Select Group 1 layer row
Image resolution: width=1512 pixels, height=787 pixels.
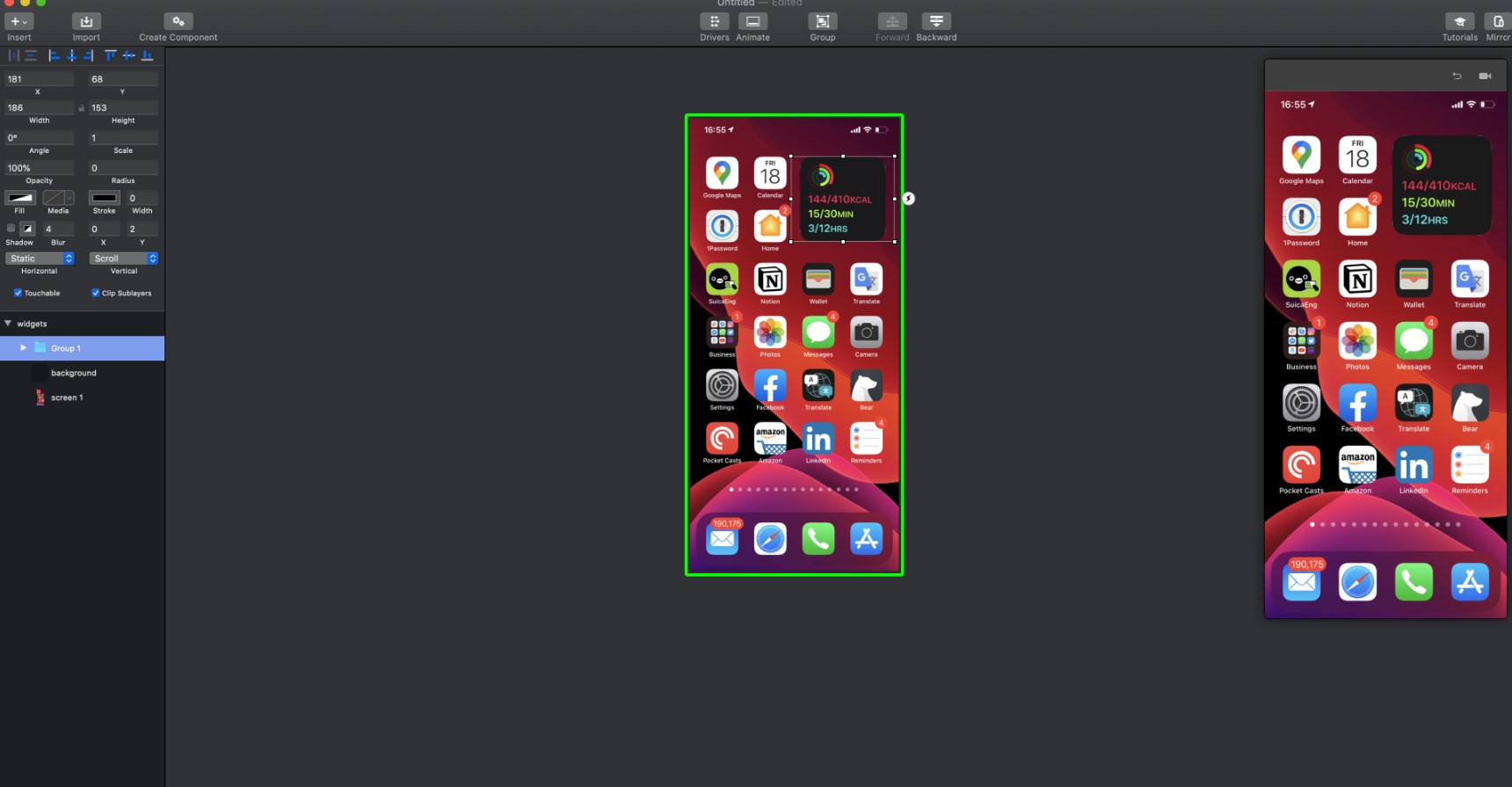click(x=82, y=348)
